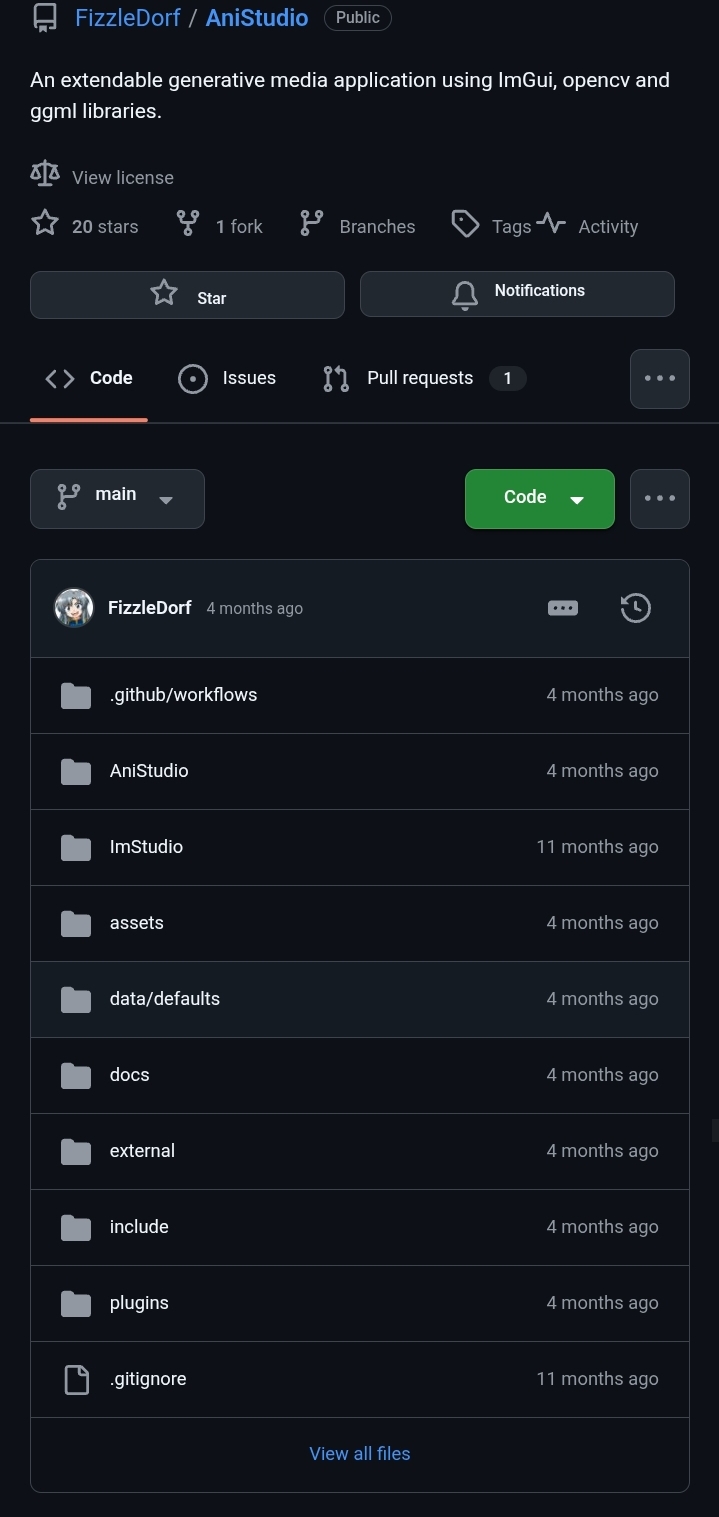719x1517 pixels.
Task: Open forks via fork icon
Action: click(x=188, y=223)
